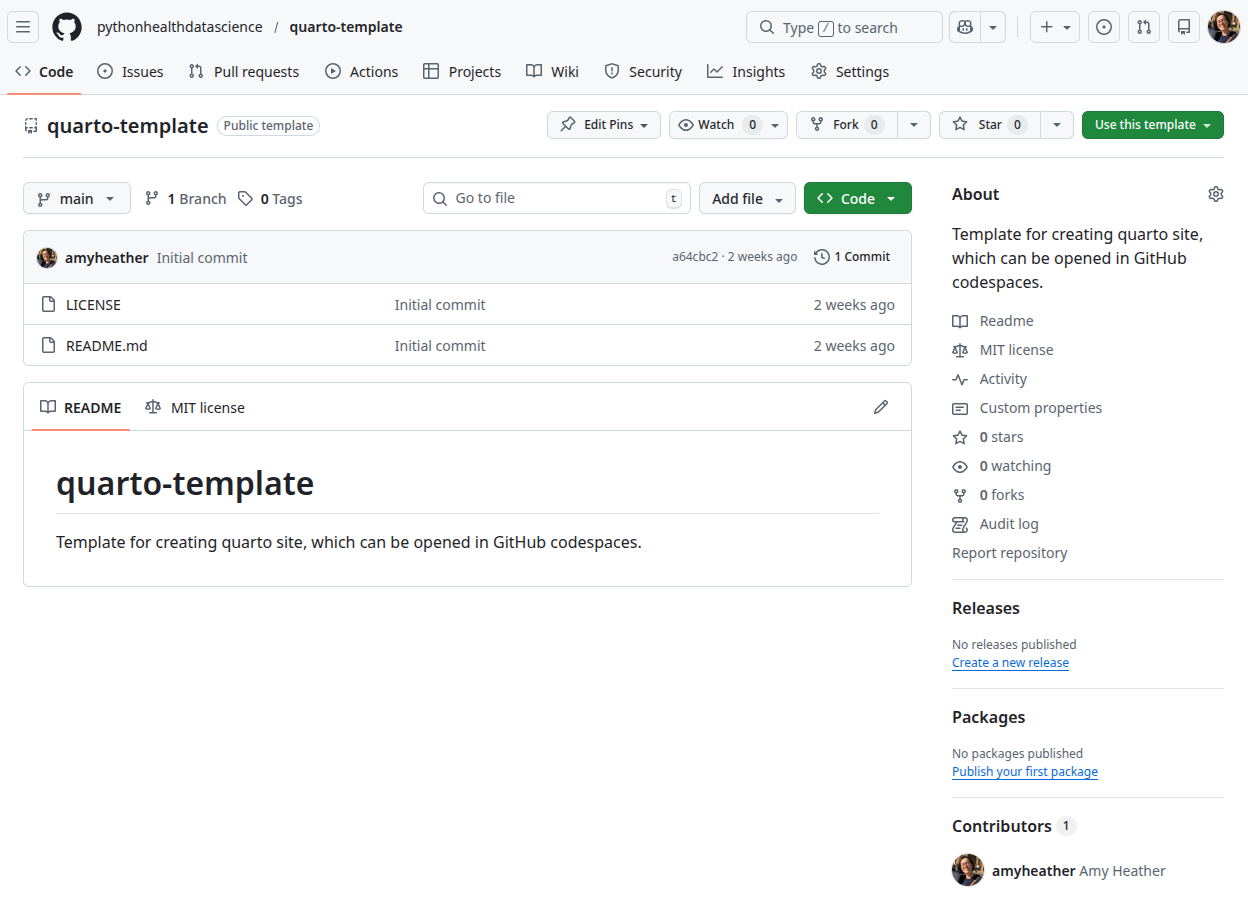Open the green Code dropdown
1248x907 pixels.
857,198
